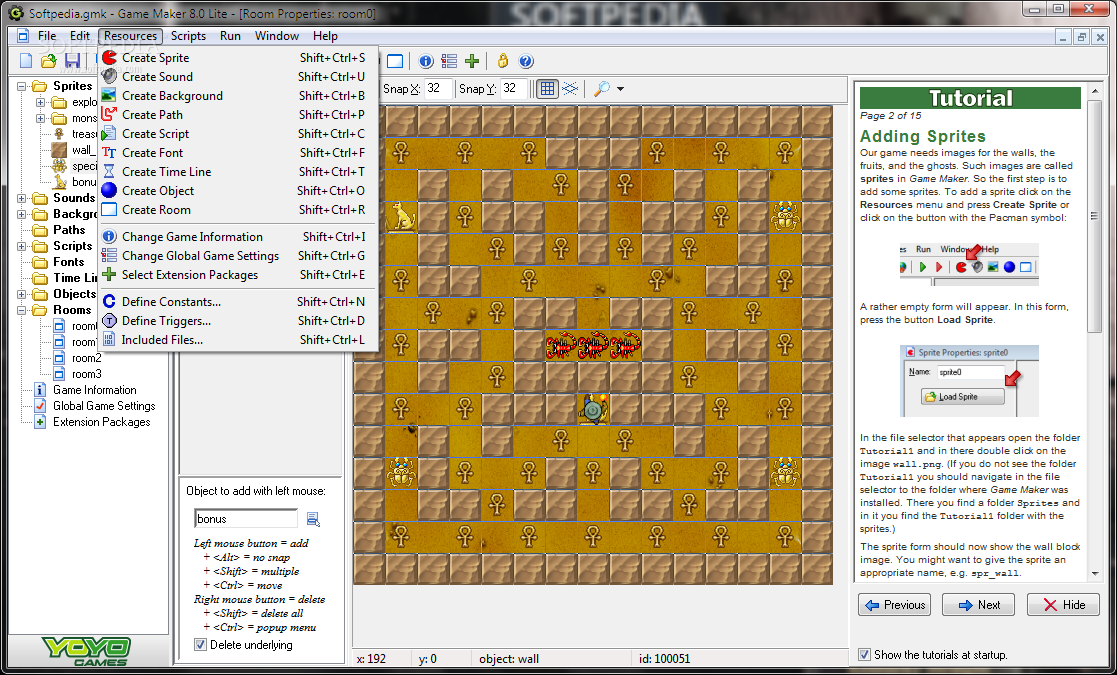1117x675 pixels.
Task: Expand the Scripts folder
Action: point(21,246)
